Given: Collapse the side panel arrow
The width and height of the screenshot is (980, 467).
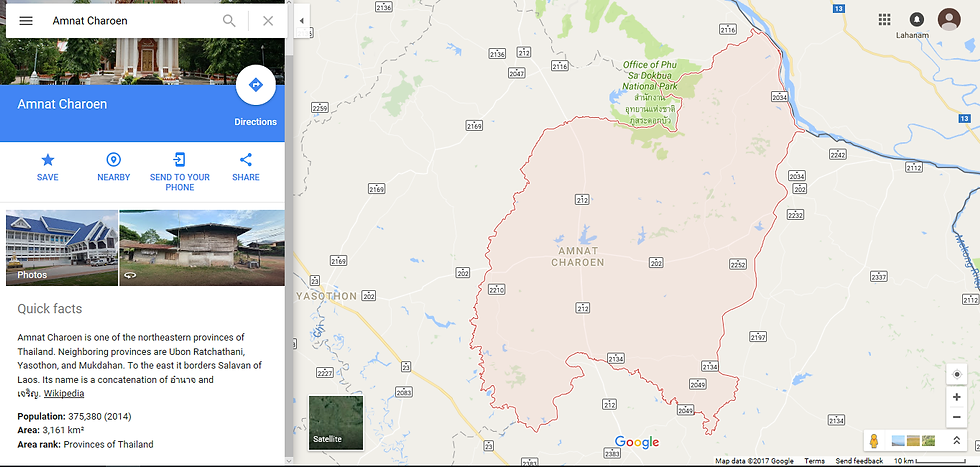Looking at the screenshot, I should 302,21.
